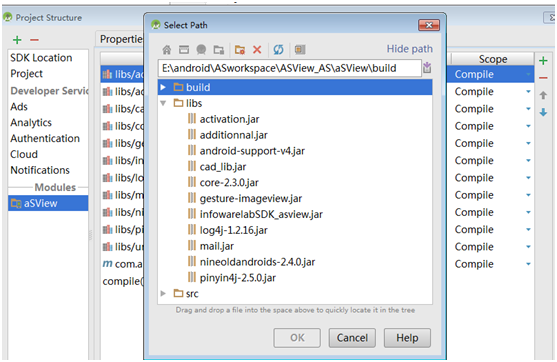Jump to project directory icon
557x362 pixels.
click(x=201, y=49)
